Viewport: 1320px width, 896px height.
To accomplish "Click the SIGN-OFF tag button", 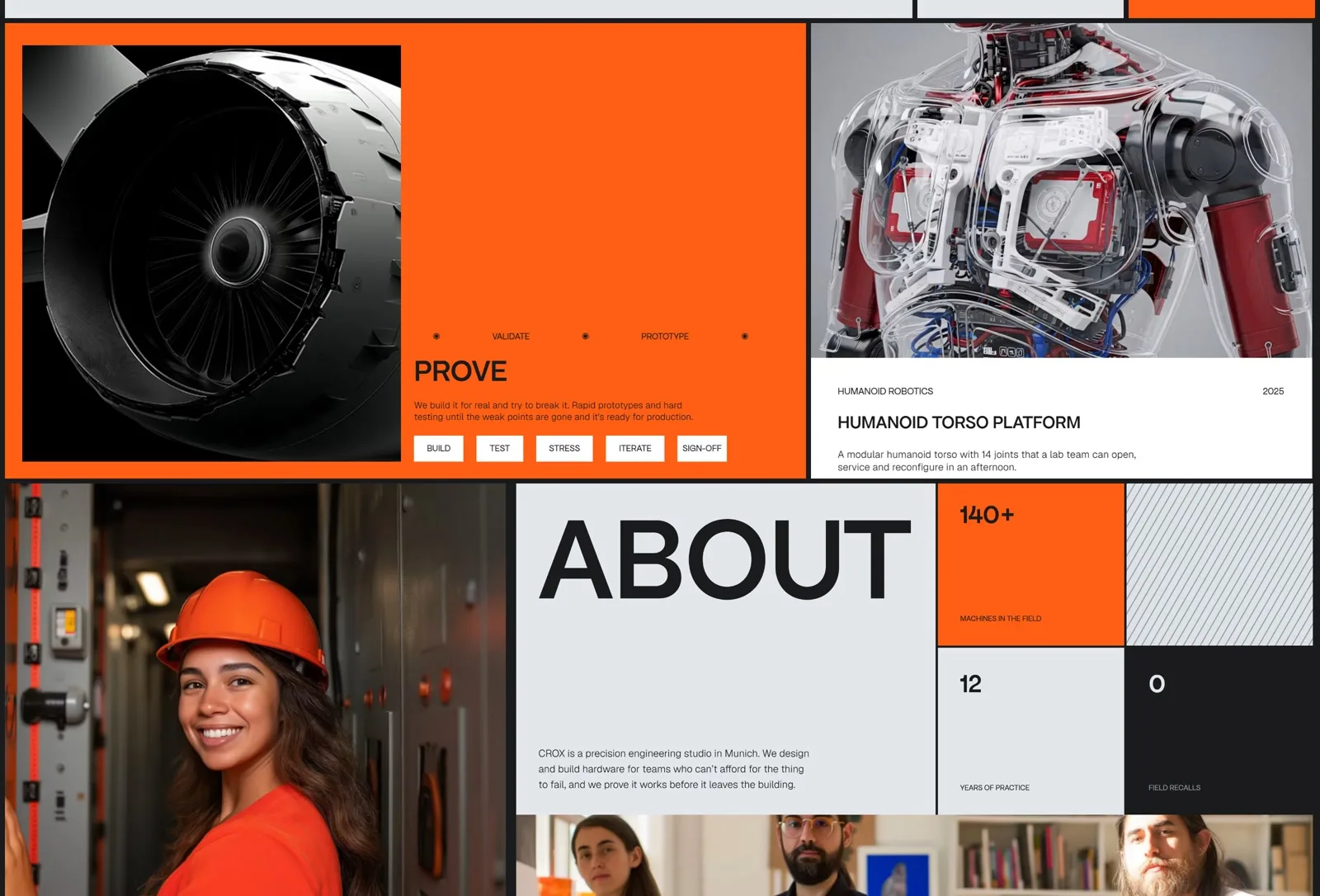I will (702, 448).
